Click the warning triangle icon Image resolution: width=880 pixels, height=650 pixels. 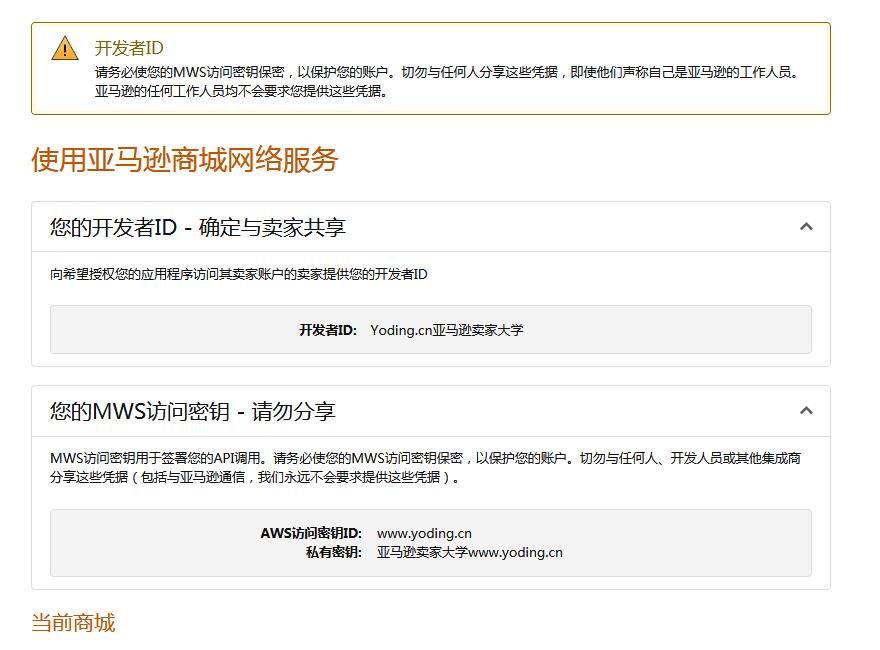coord(65,49)
